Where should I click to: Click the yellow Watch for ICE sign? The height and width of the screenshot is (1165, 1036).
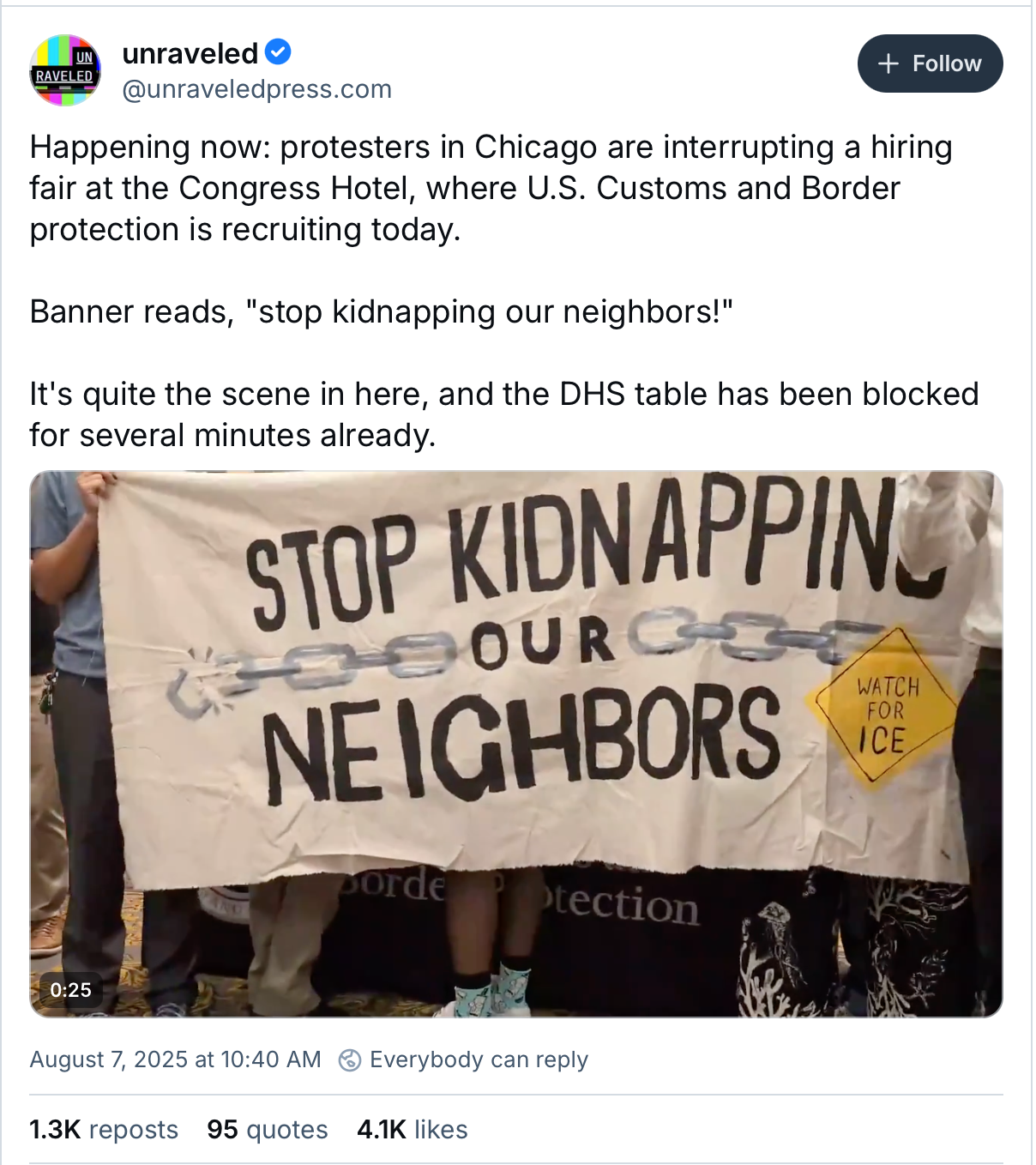coord(885,705)
